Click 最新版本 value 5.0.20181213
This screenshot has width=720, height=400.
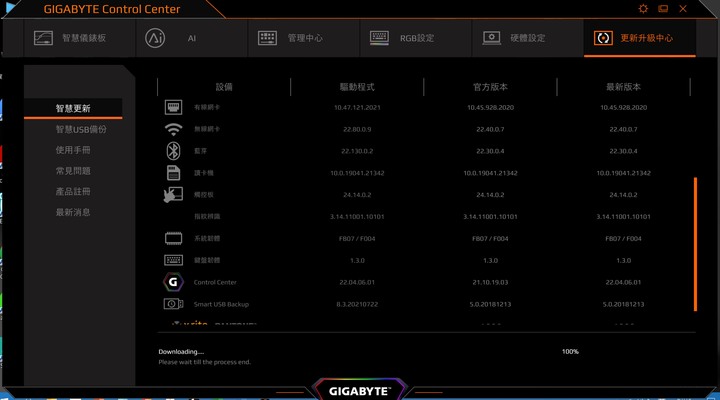tap(624, 304)
